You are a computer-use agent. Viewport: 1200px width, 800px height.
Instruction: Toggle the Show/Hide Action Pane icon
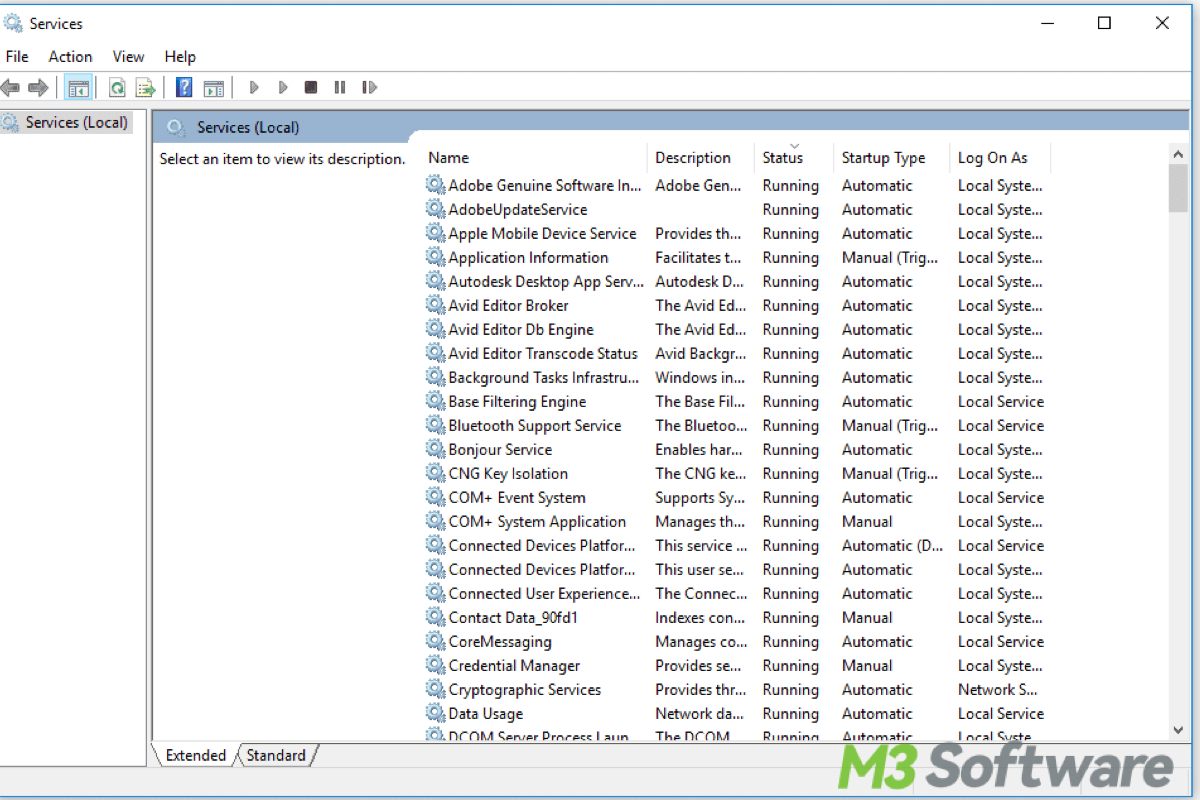213,88
